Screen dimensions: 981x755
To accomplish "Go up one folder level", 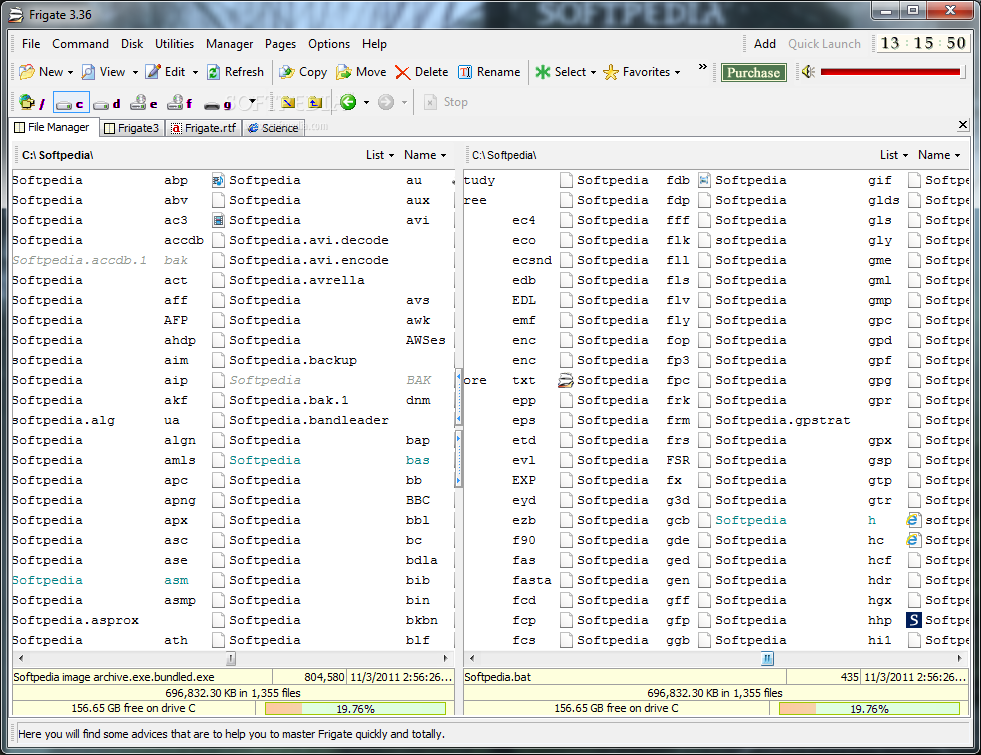I will [315, 102].
